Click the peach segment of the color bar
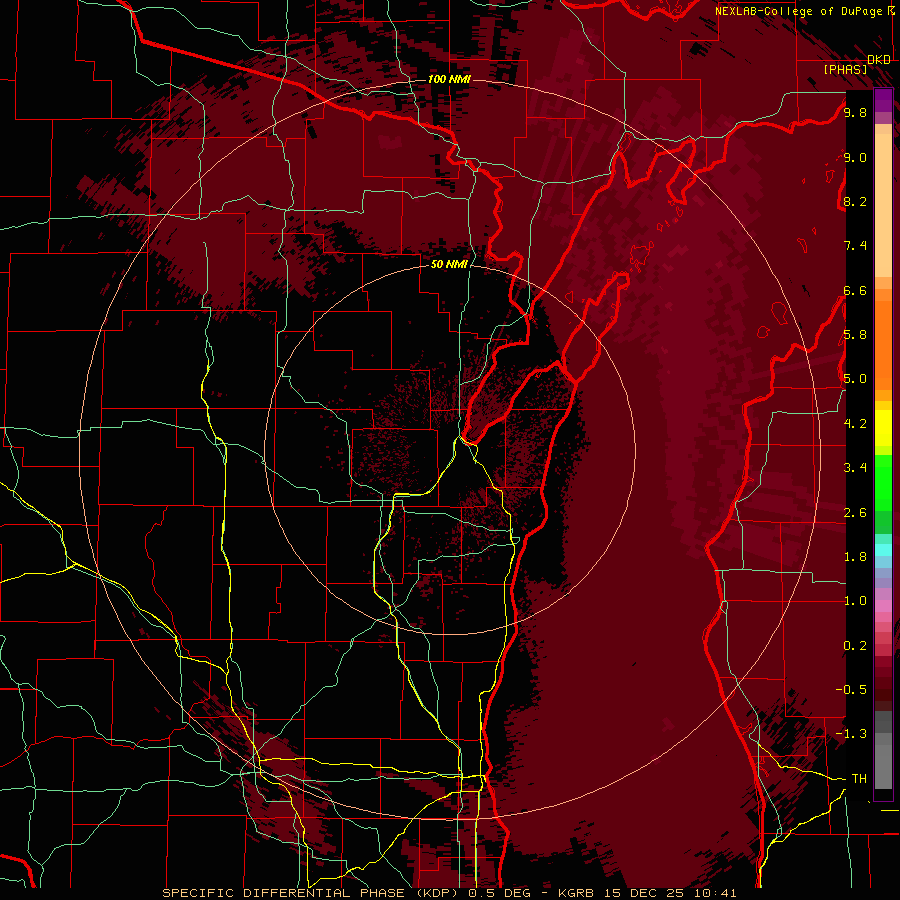 [883, 201]
